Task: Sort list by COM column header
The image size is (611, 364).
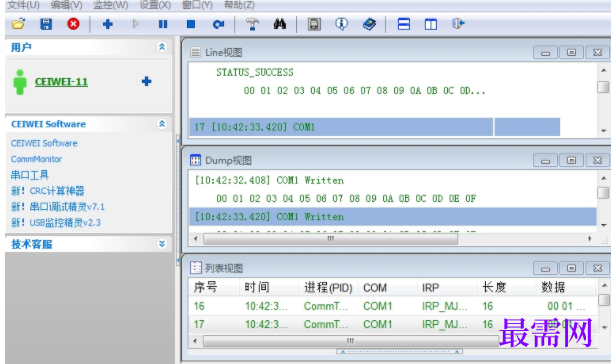Action: pos(388,287)
